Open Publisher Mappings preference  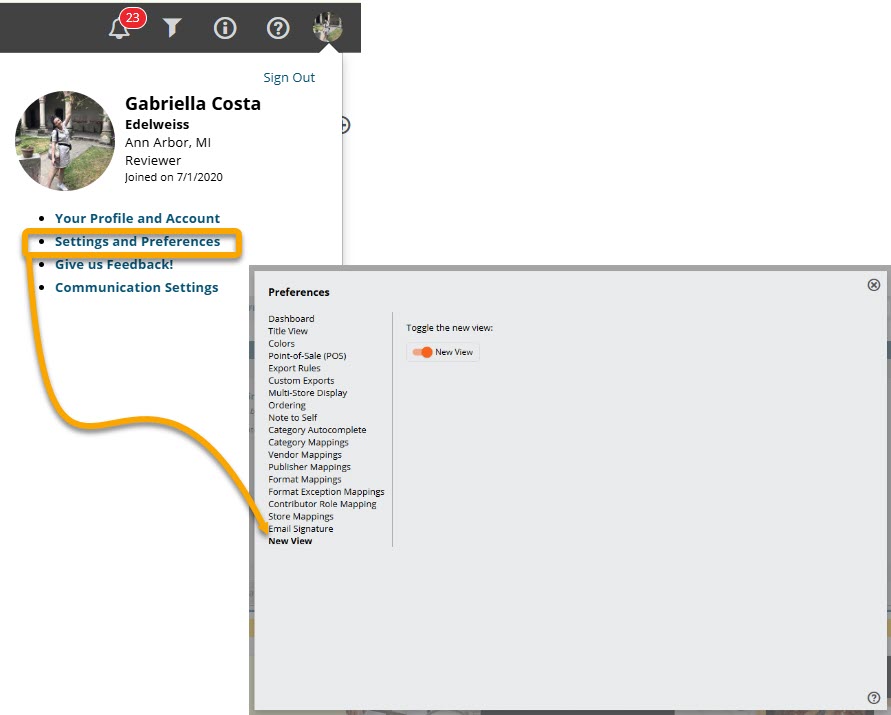309,467
